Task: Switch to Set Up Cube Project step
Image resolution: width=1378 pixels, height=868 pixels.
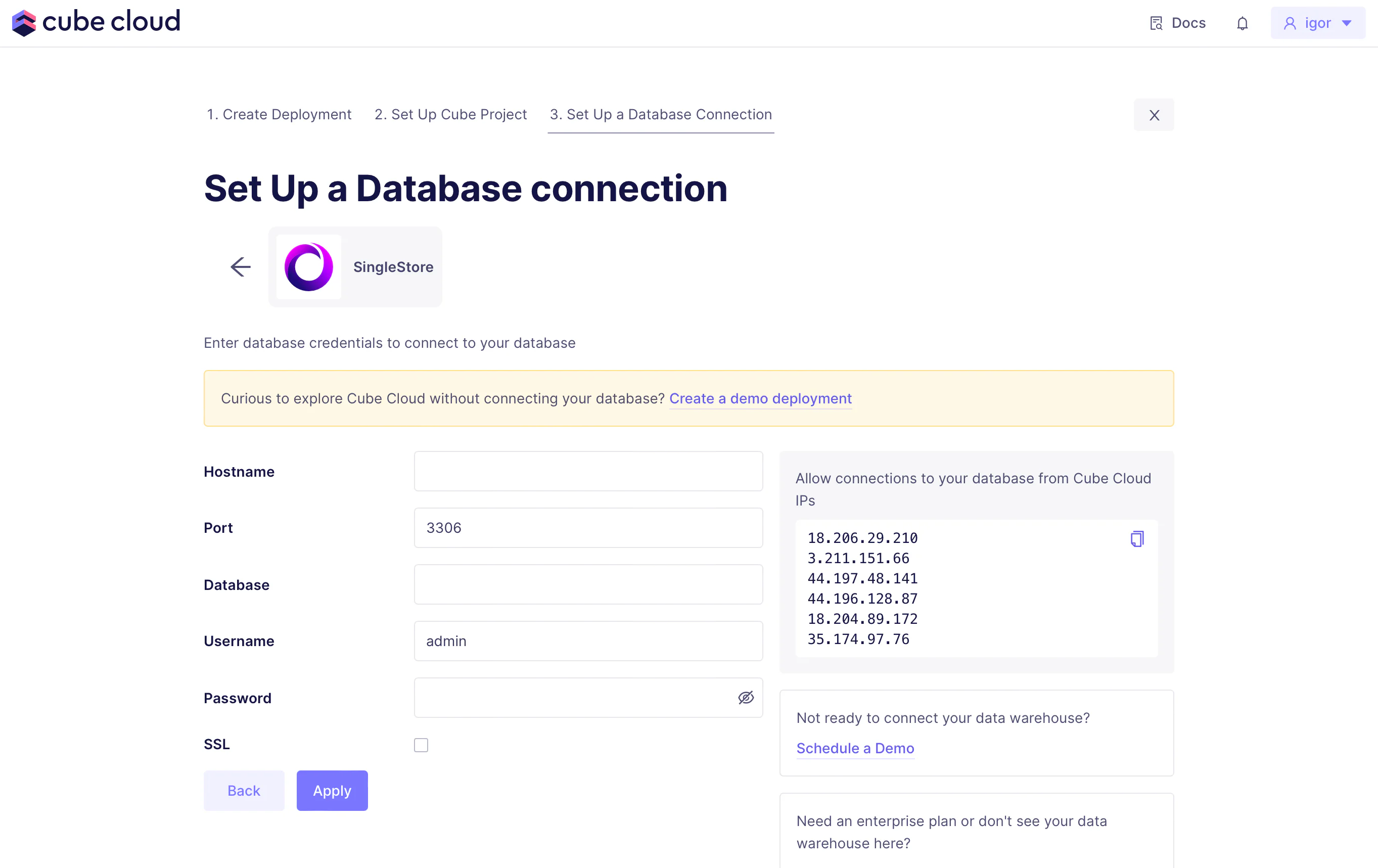Action: tap(450, 114)
